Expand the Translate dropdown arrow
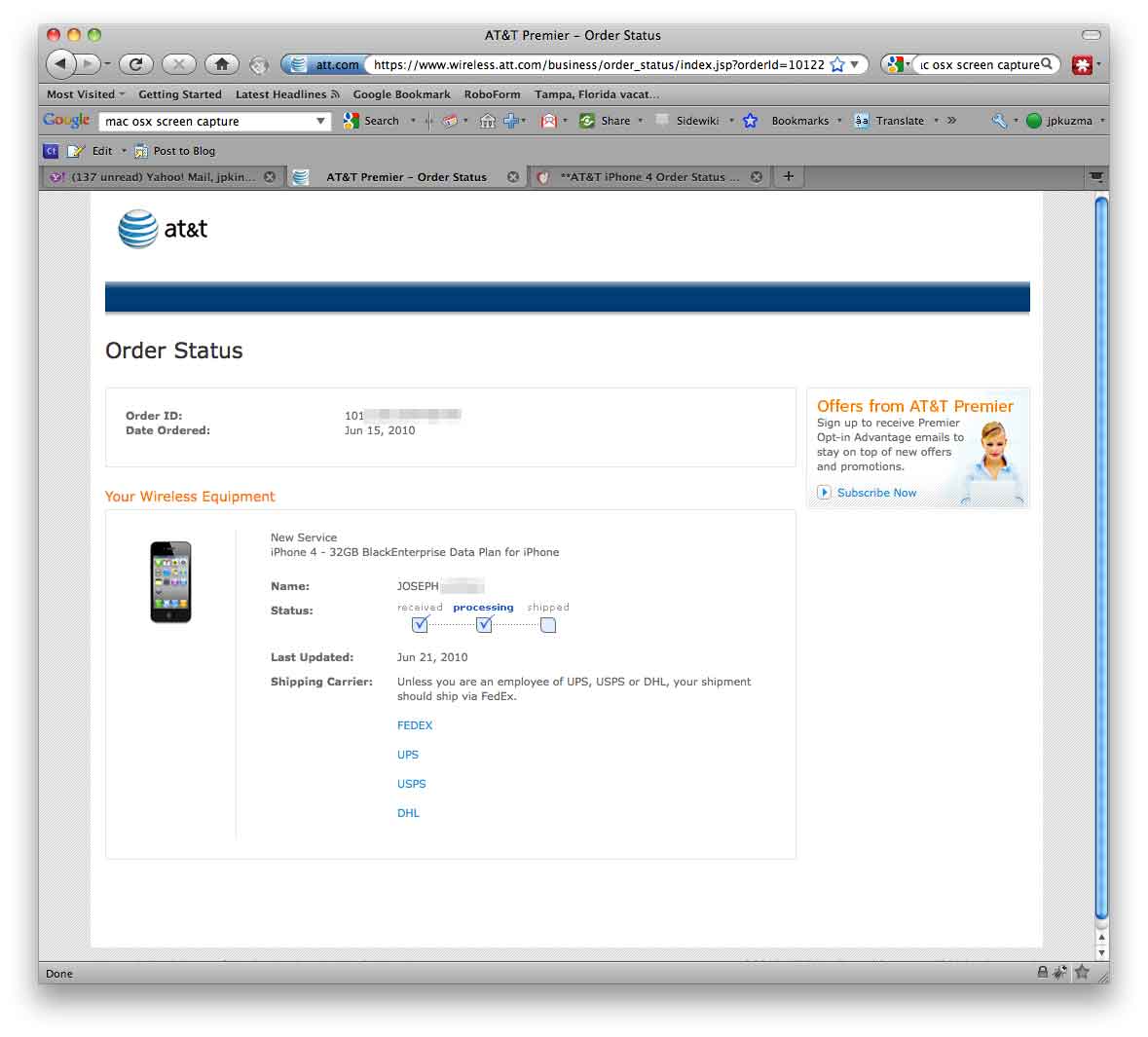This screenshot has height=1037, width=1148. tap(936, 121)
